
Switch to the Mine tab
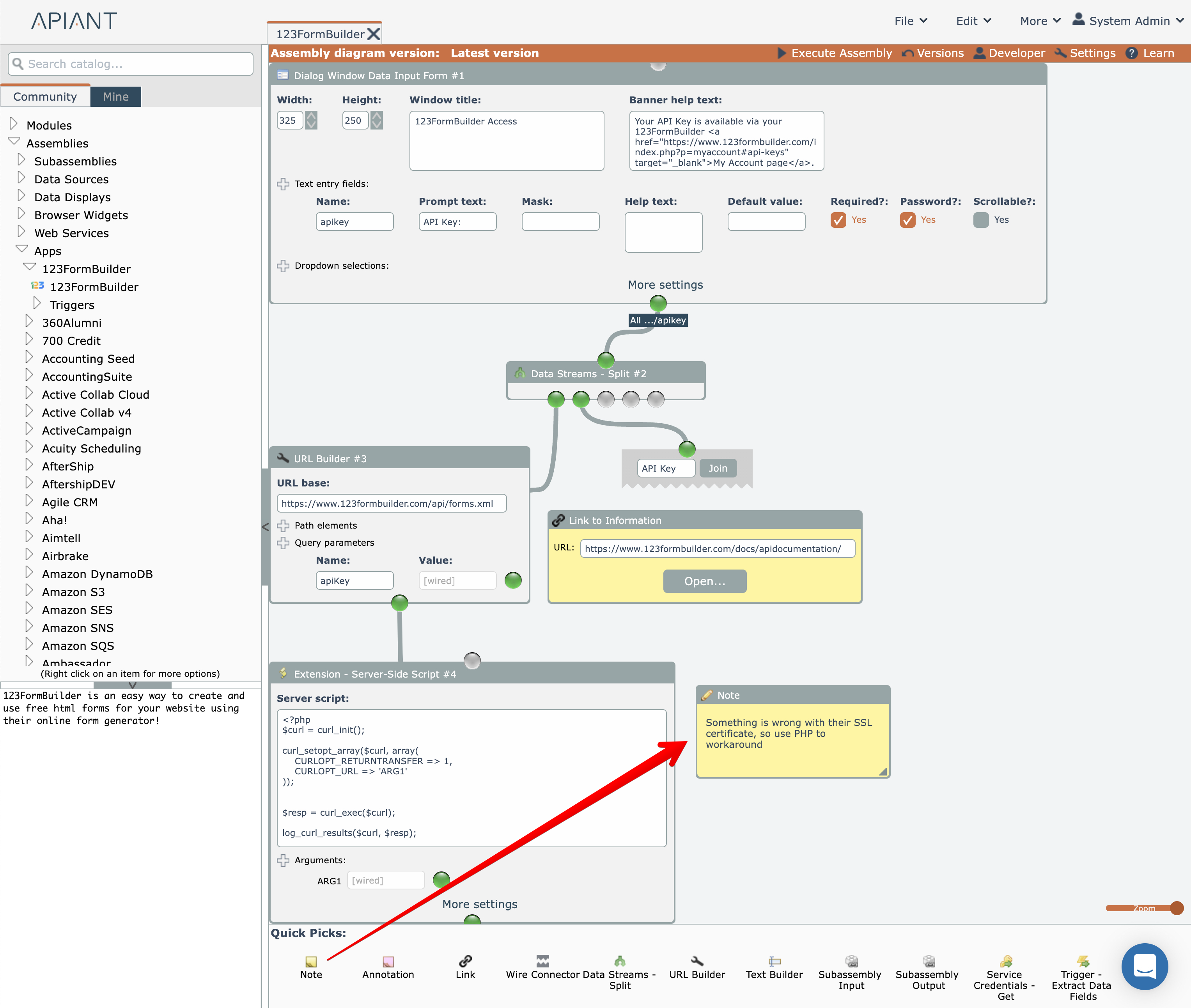coord(115,97)
